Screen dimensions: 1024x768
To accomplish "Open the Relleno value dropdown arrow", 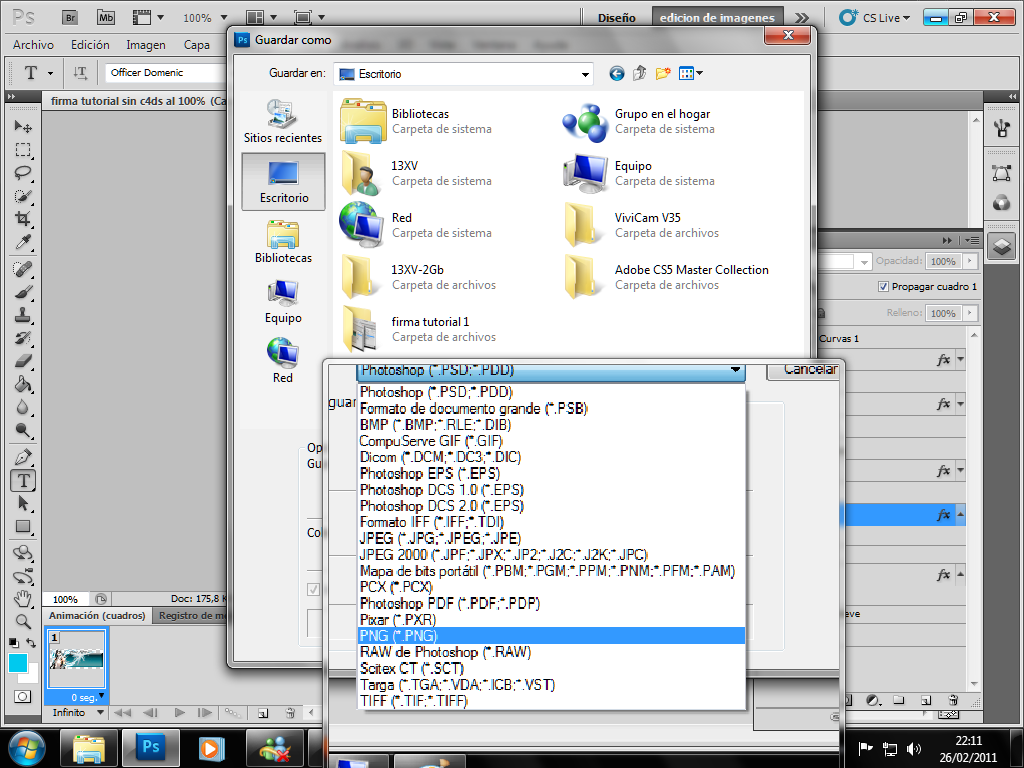I will [x=970, y=313].
